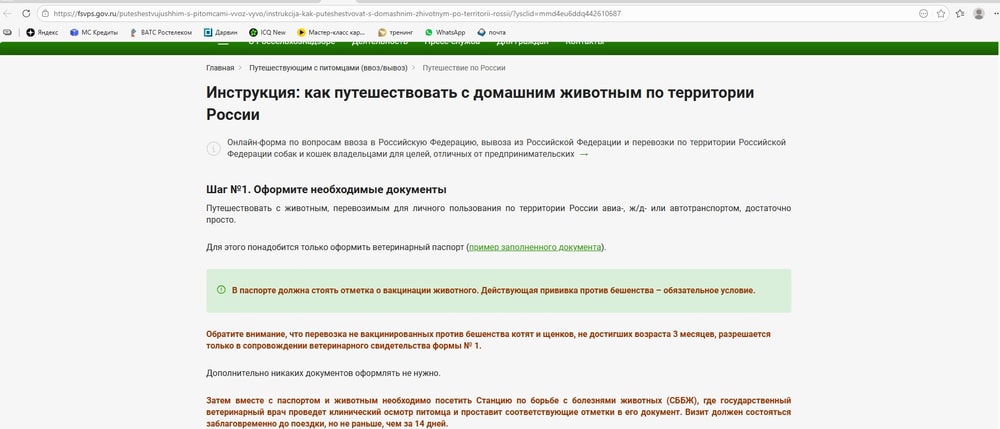Image resolution: width=1000 pixels, height=429 pixels.
Task: Open the МС Кредиты bookmark
Action: point(94,32)
